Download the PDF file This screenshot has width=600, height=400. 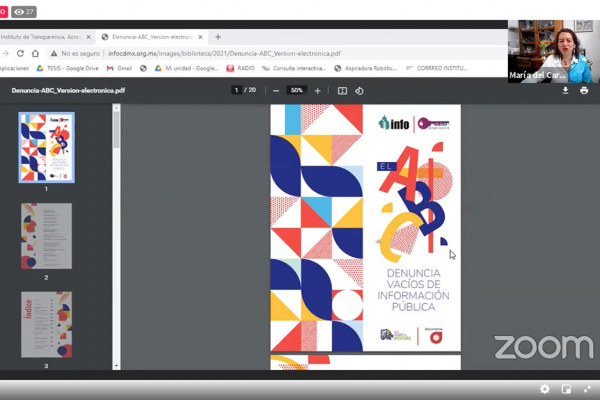tap(565, 90)
